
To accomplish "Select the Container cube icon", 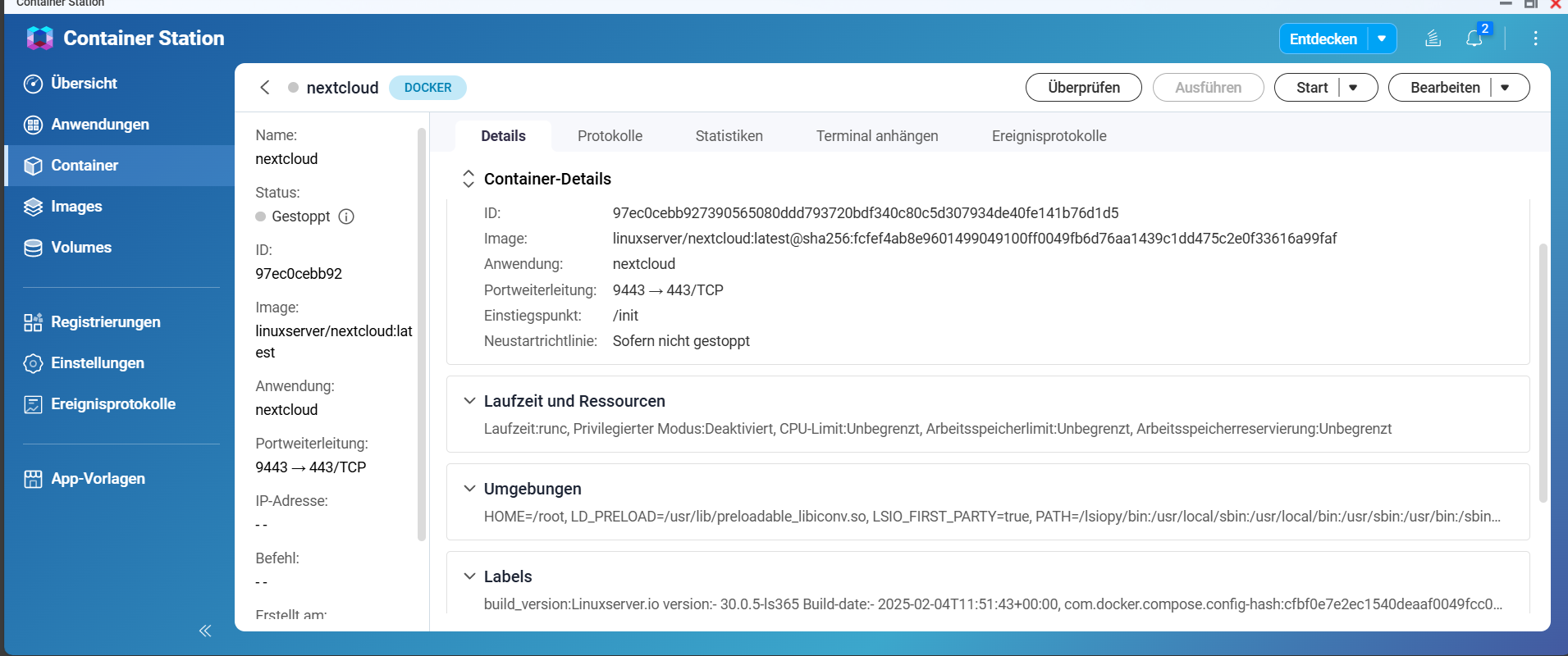I will (x=33, y=166).
